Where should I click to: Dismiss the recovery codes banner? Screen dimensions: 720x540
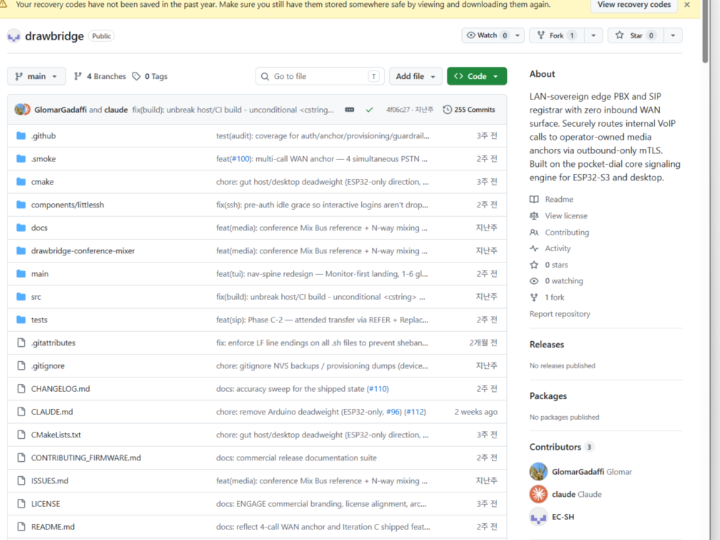point(687,5)
